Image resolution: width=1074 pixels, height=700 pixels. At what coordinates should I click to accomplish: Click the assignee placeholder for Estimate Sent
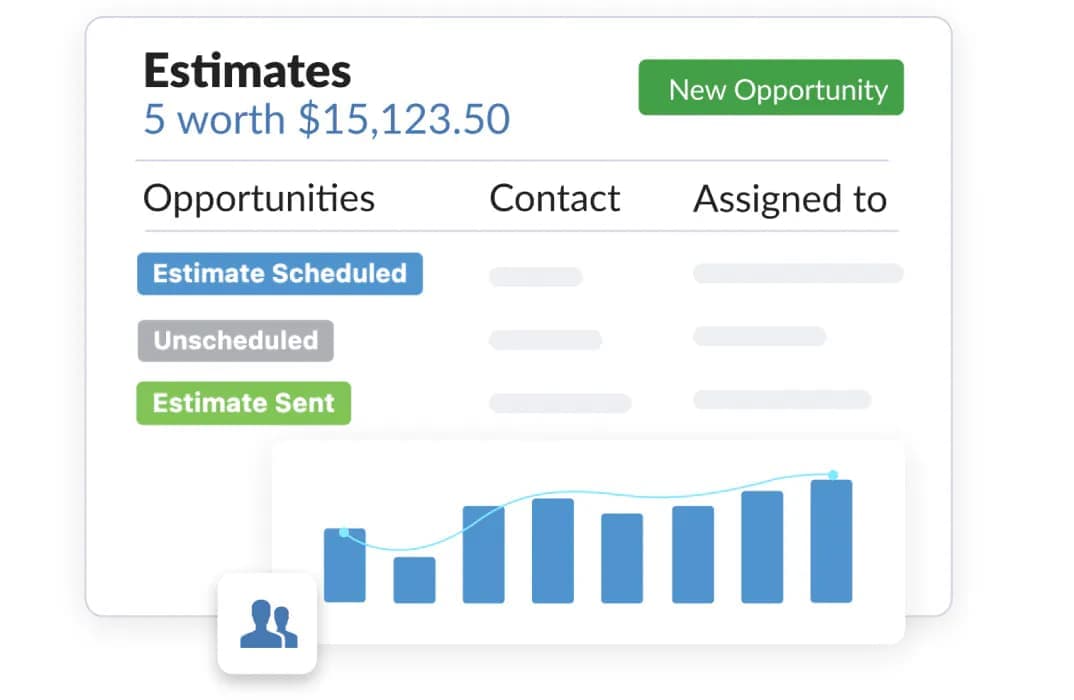pos(782,400)
